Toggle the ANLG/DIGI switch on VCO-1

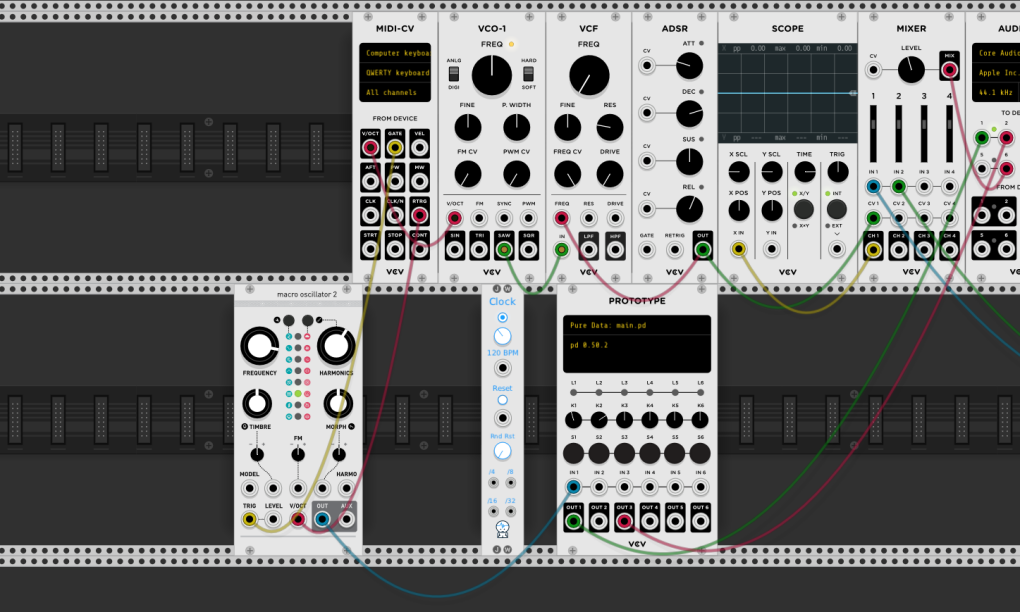coord(453,73)
